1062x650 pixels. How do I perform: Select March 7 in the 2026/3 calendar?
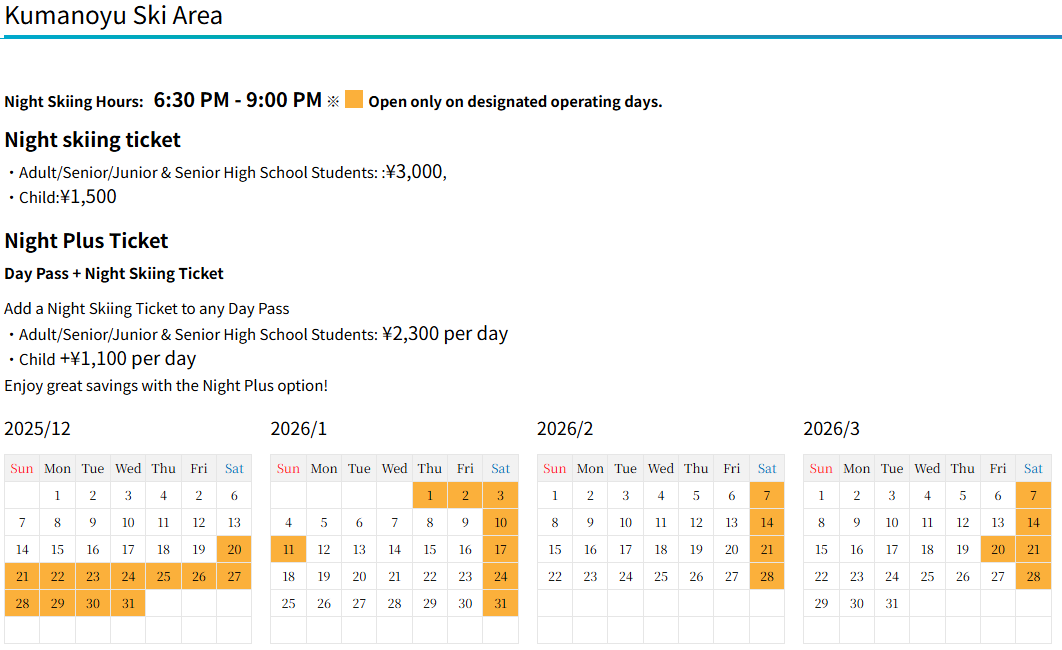click(x=1033, y=495)
